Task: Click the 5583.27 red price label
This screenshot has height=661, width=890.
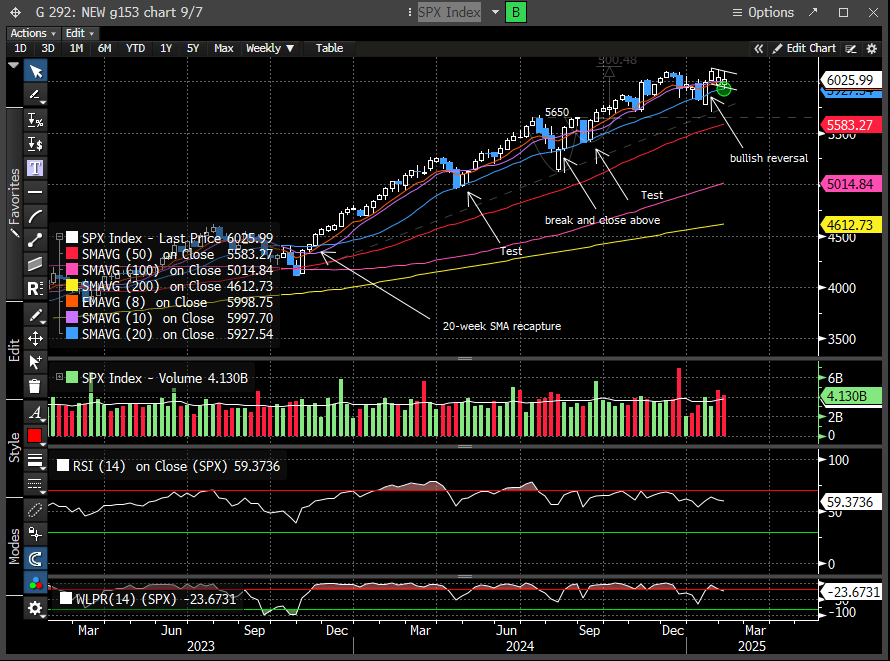Action: (850, 125)
